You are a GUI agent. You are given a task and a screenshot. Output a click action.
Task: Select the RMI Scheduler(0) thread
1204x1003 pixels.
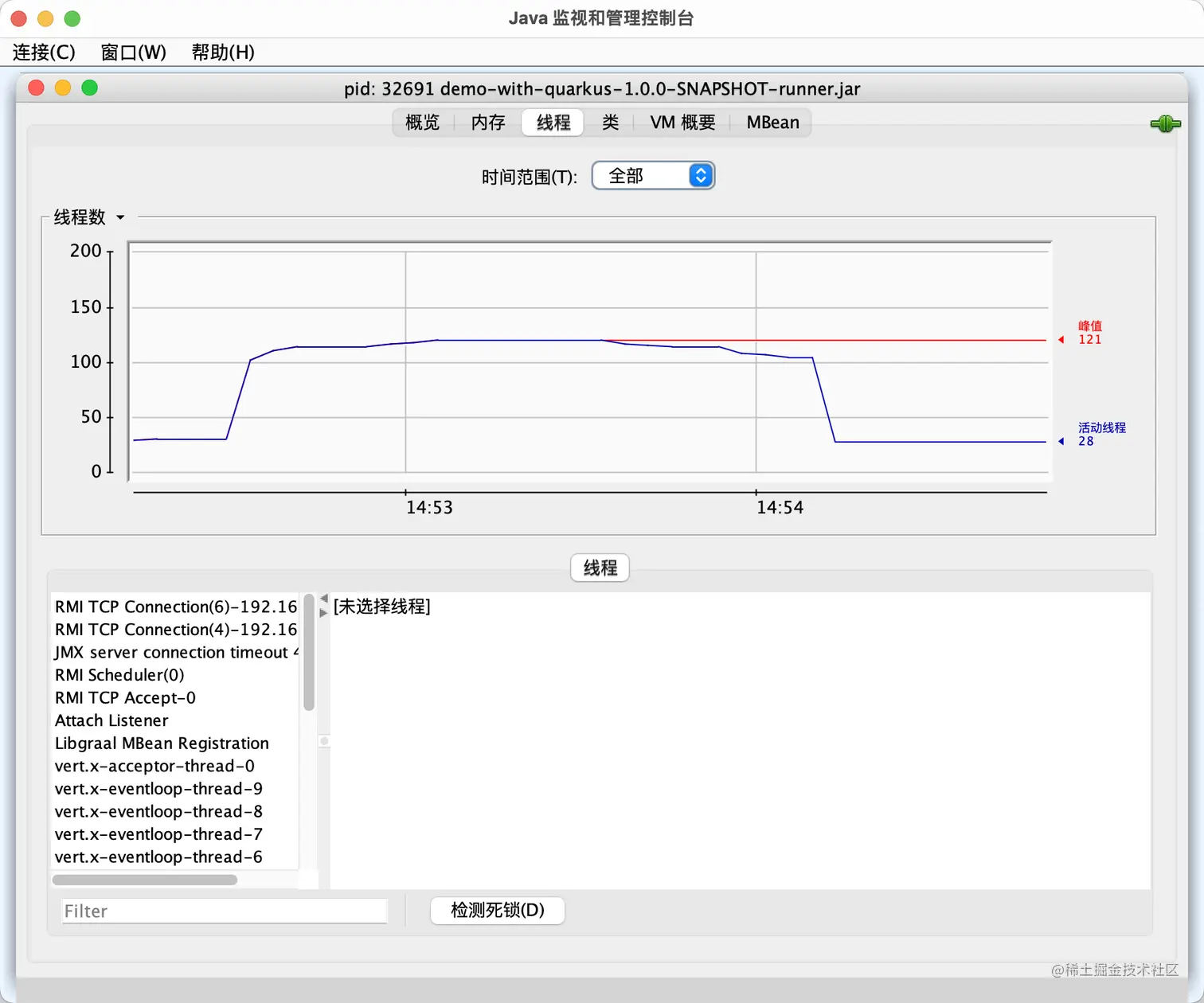(175, 675)
